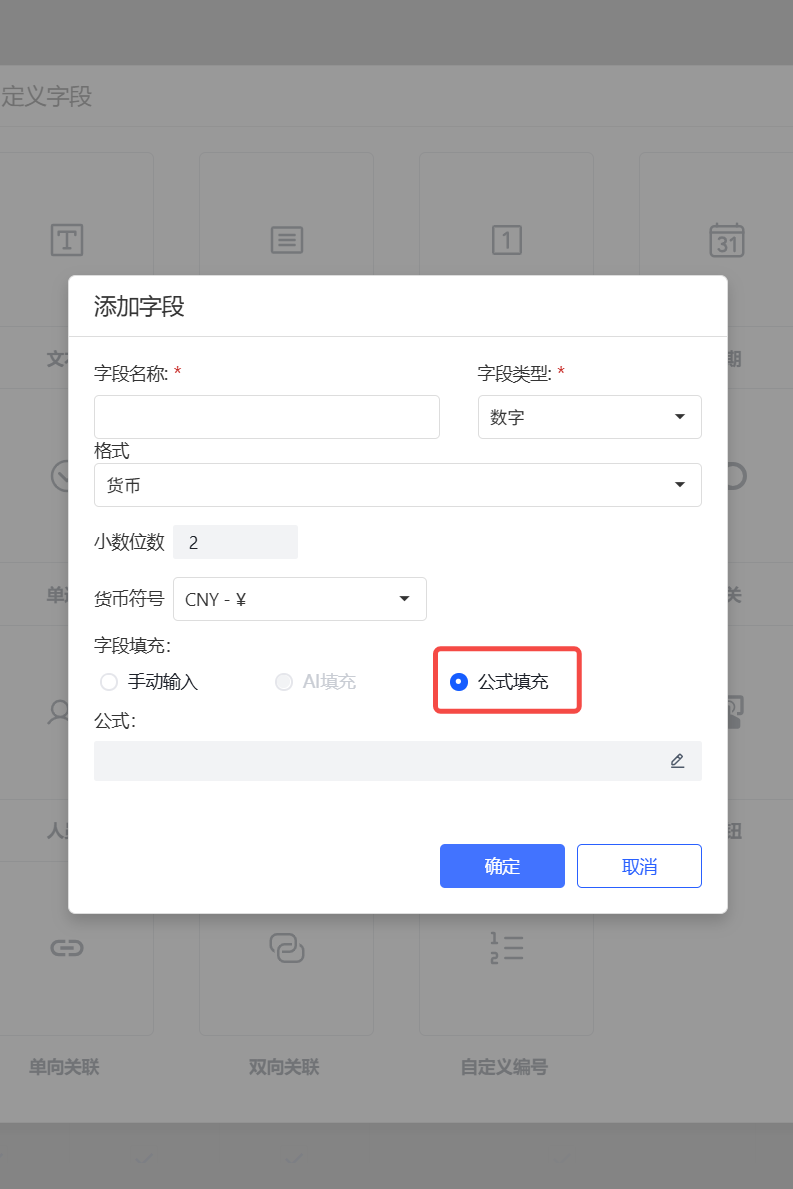Focus the 字段名称 text input
This screenshot has width=793, height=1189.
pyautogui.click(x=267, y=417)
